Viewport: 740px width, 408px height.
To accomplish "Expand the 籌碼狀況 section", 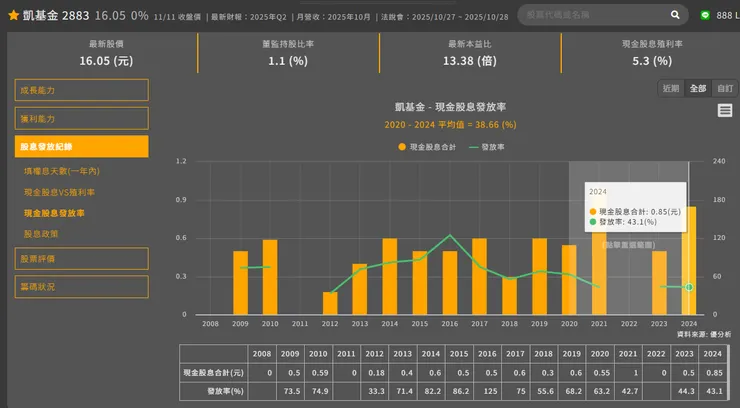I will point(82,287).
